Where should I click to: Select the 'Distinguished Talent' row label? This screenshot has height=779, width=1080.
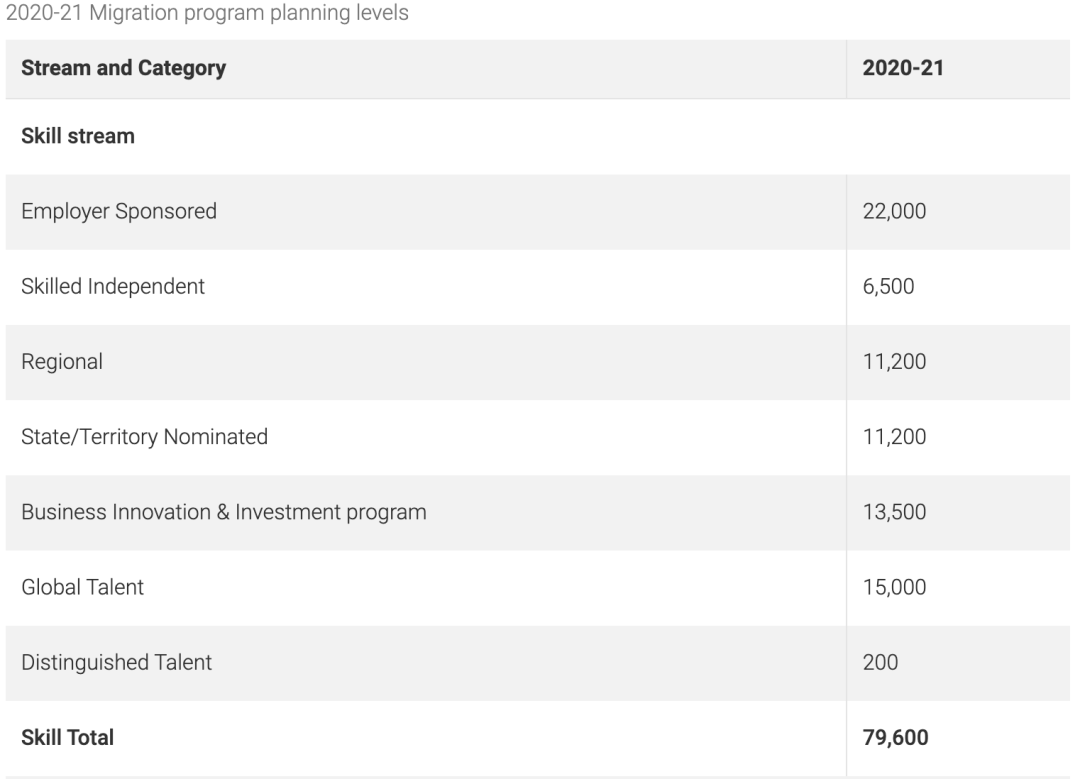[x=116, y=663]
